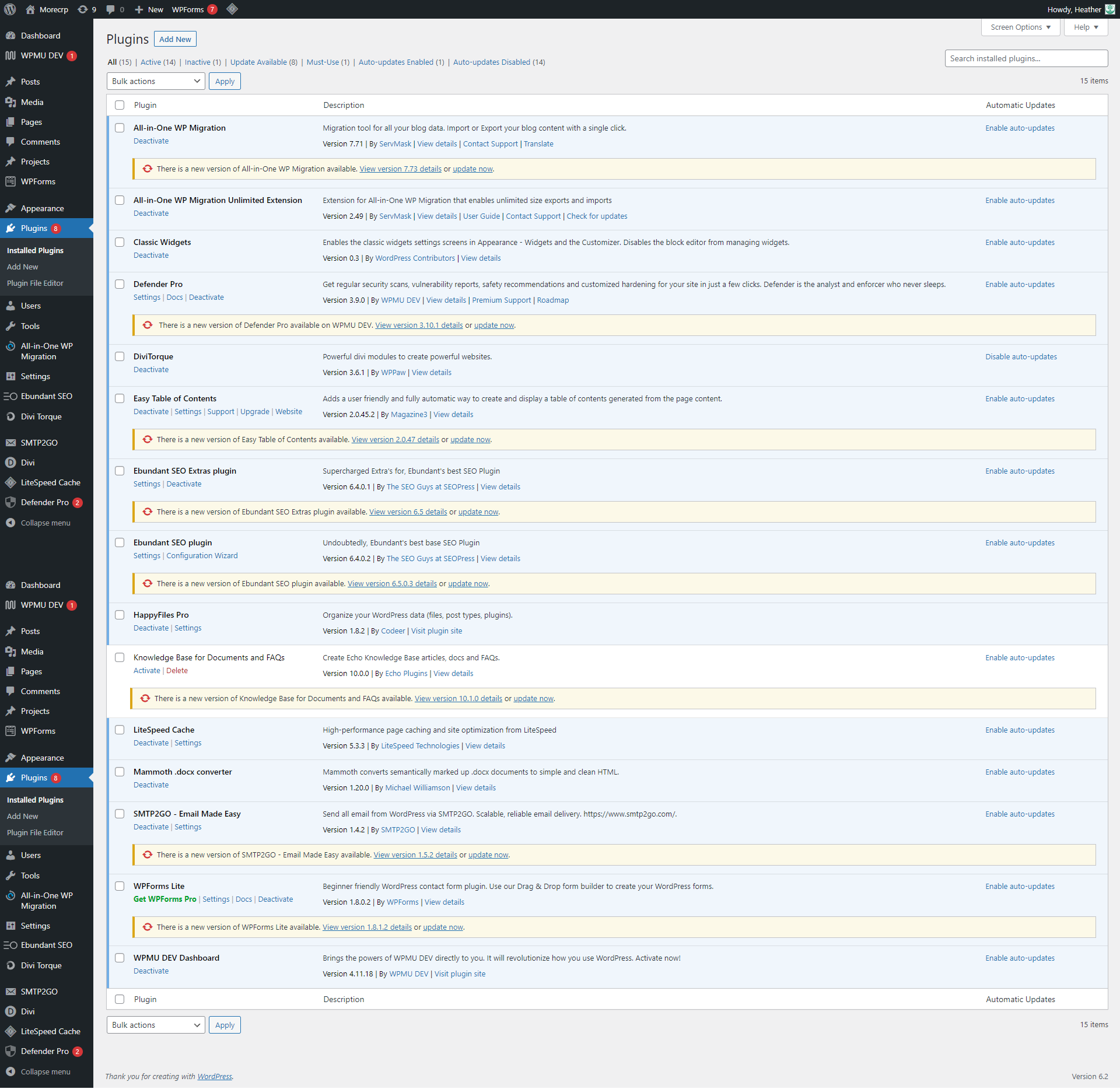Click the WordPress logo in the admin bar
1120x1089 pixels.
pyautogui.click(x=10, y=9)
